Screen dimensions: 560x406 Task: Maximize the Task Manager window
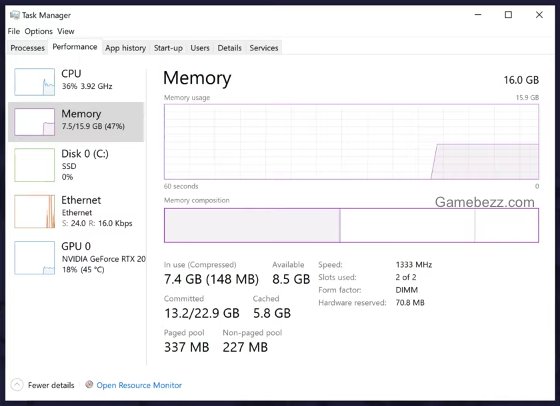tap(508, 15)
